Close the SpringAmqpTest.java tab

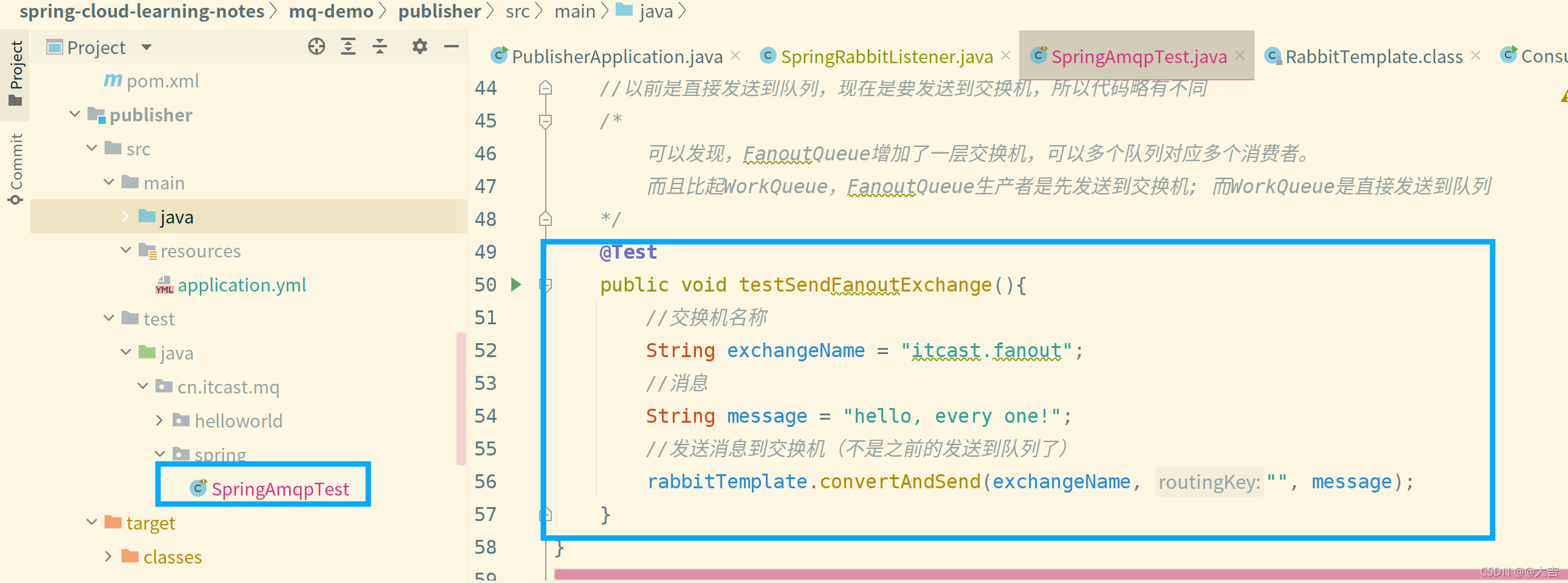point(1240,55)
